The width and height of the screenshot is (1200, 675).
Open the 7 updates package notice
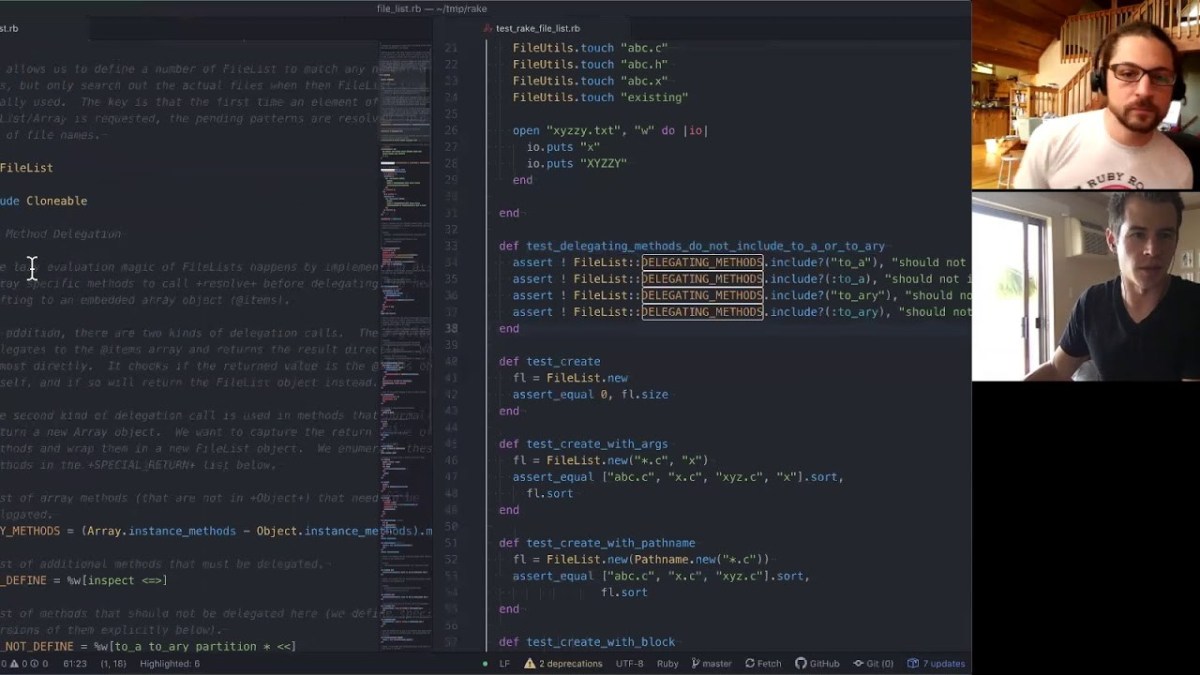[x=937, y=663]
